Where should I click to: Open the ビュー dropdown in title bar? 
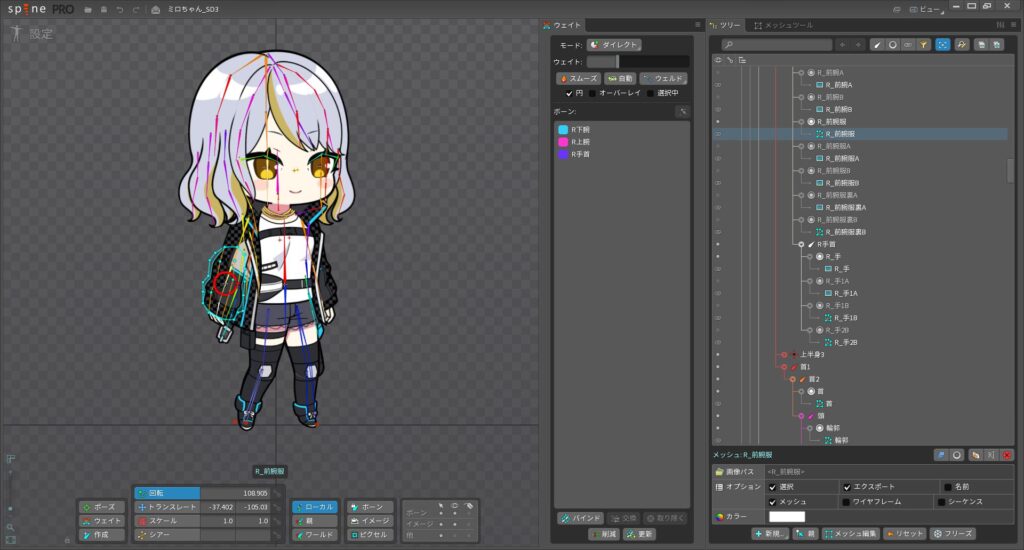(927, 10)
